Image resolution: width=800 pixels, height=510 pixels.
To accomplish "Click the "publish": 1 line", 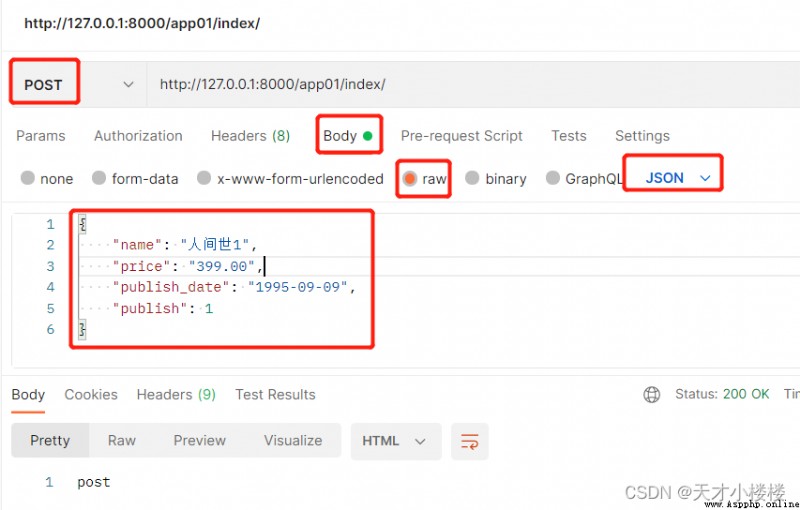I will 163,309.
